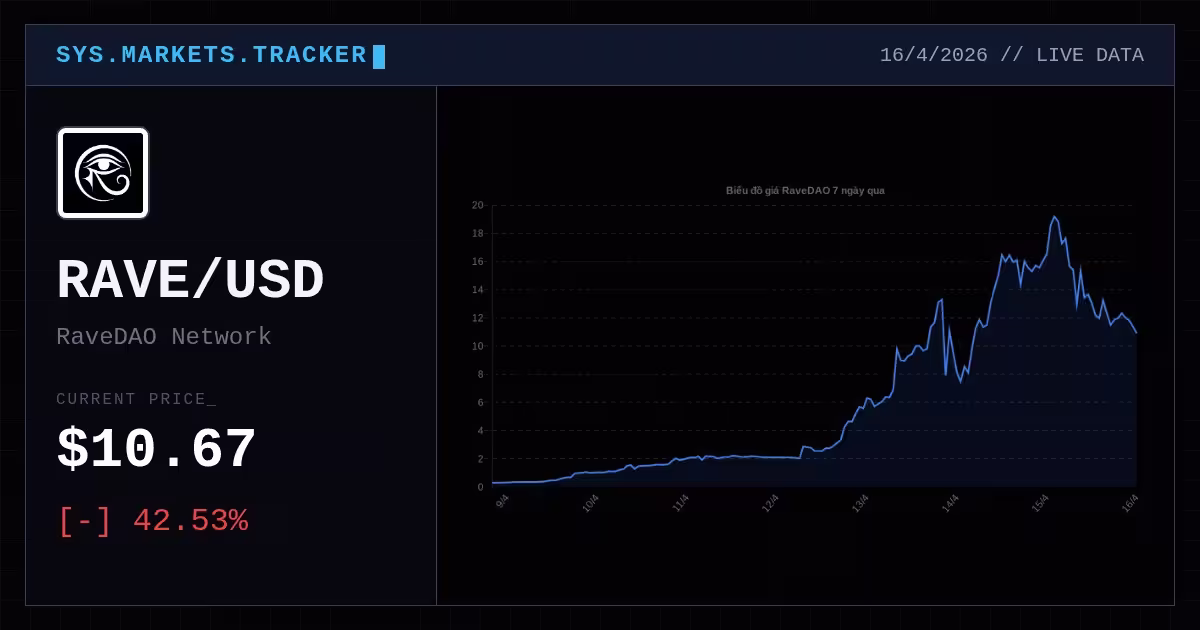Click the RaveDAO Network subtitle
Image resolution: width=1200 pixels, height=630 pixels.
[164, 337]
